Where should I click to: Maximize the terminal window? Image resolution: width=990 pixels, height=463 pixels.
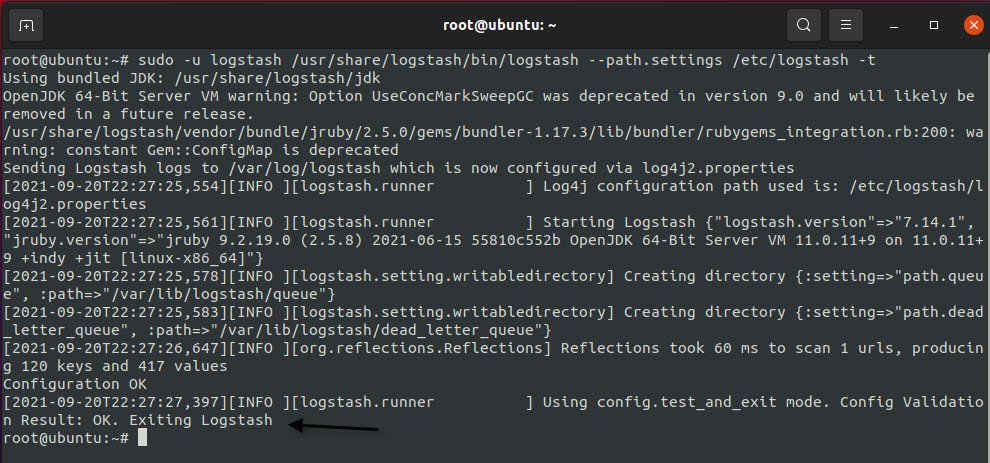(934, 25)
